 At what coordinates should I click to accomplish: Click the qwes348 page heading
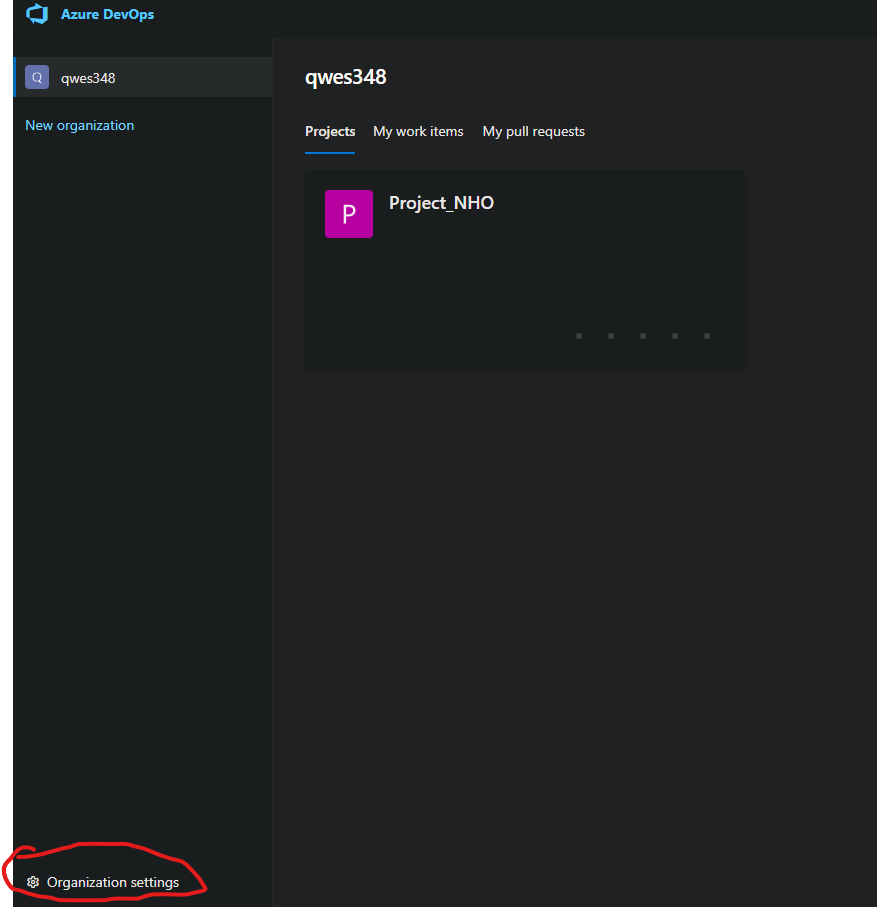(x=346, y=78)
